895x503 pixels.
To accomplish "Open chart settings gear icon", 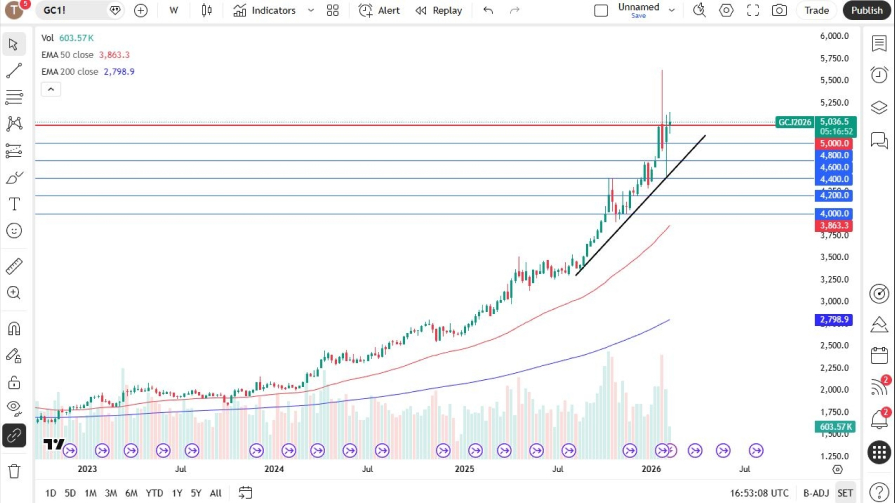I will [726, 10].
